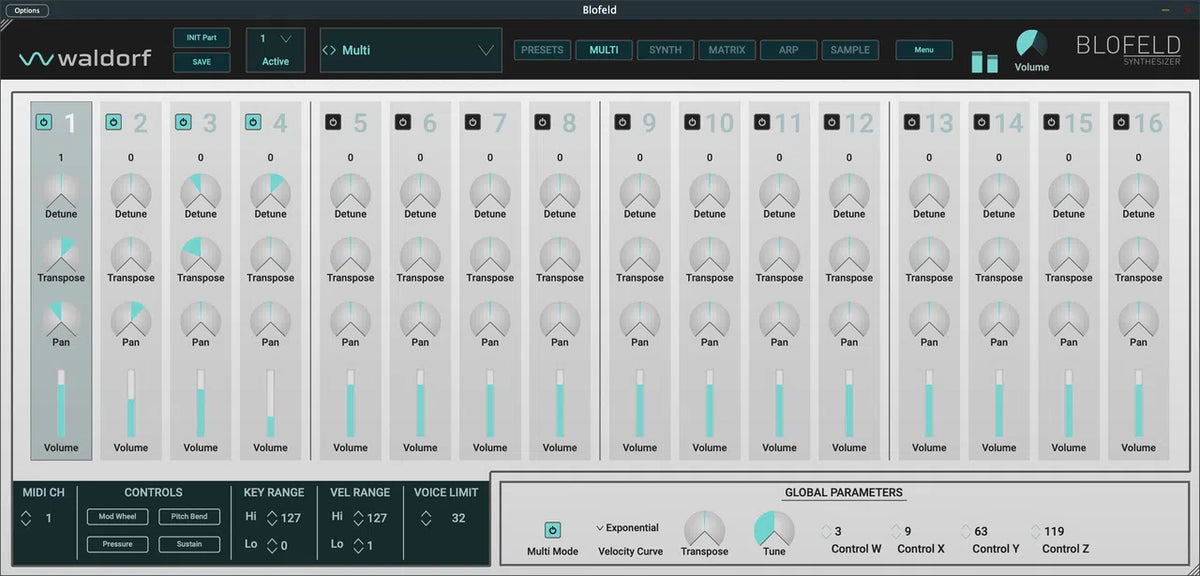
Task: Click the output level meter icon
Action: [985, 59]
